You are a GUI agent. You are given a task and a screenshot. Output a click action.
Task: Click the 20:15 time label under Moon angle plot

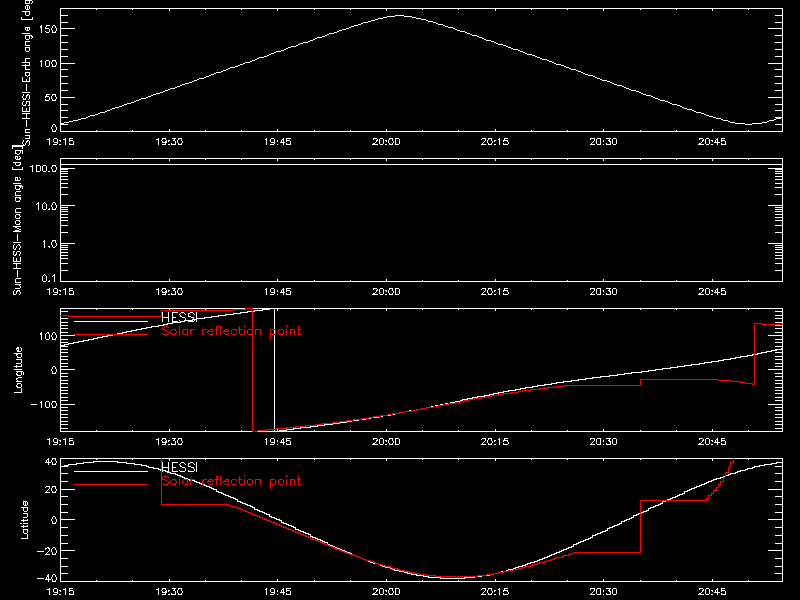click(x=495, y=291)
